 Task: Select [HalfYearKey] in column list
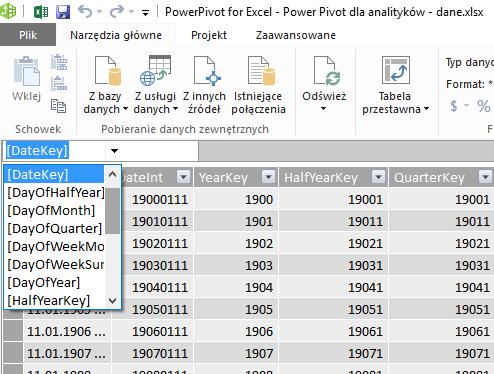tap(55, 301)
